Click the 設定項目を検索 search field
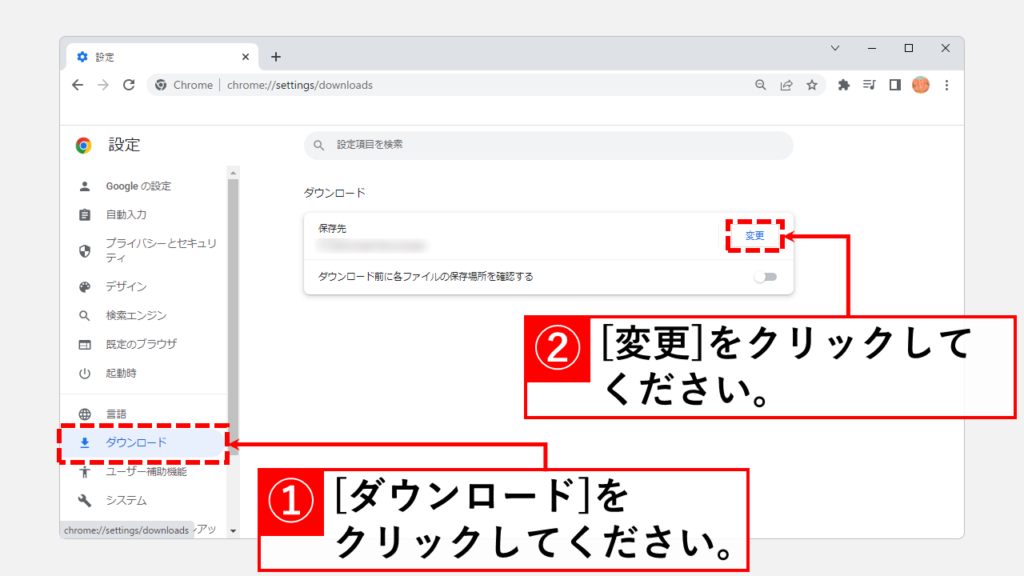 tap(549, 145)
